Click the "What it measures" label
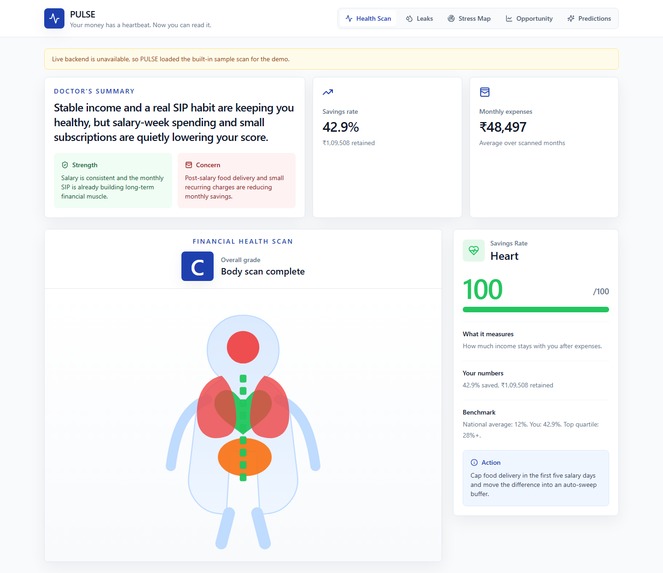The height and width of the screenshot is (573, 663). pos(488,334)
